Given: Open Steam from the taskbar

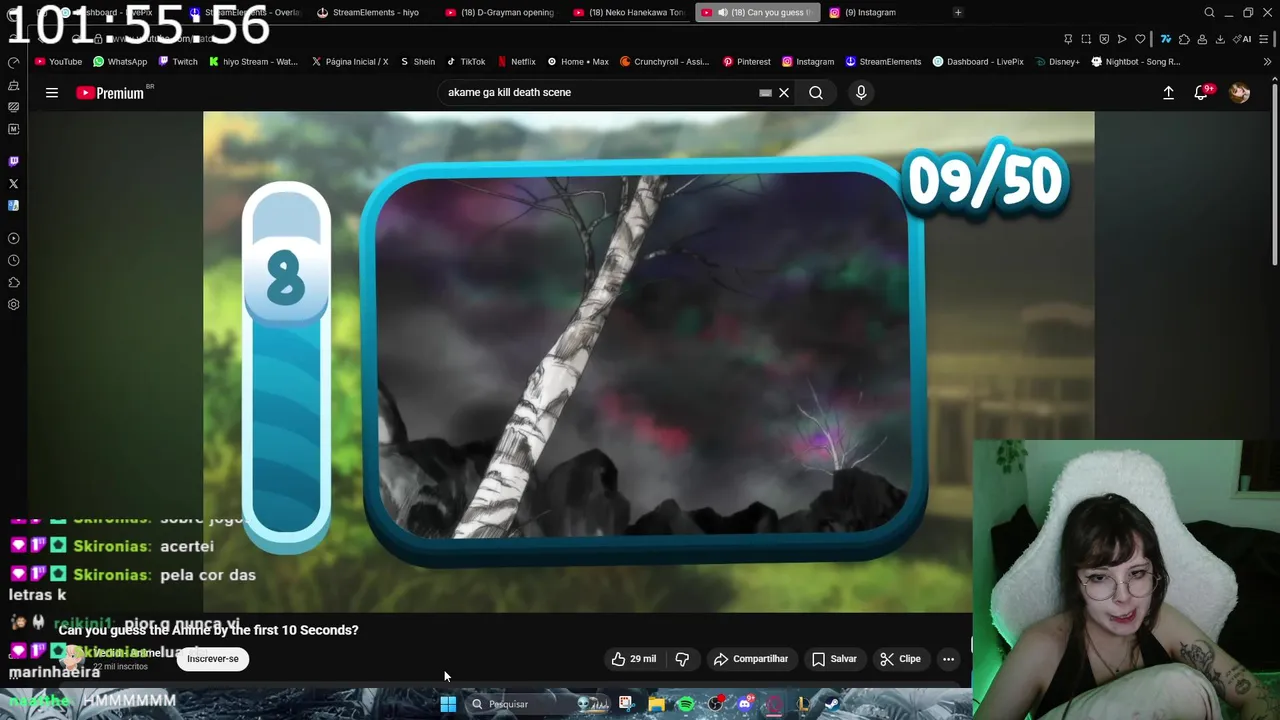Looking at the screenshot, I should click(x=831, y=704).
